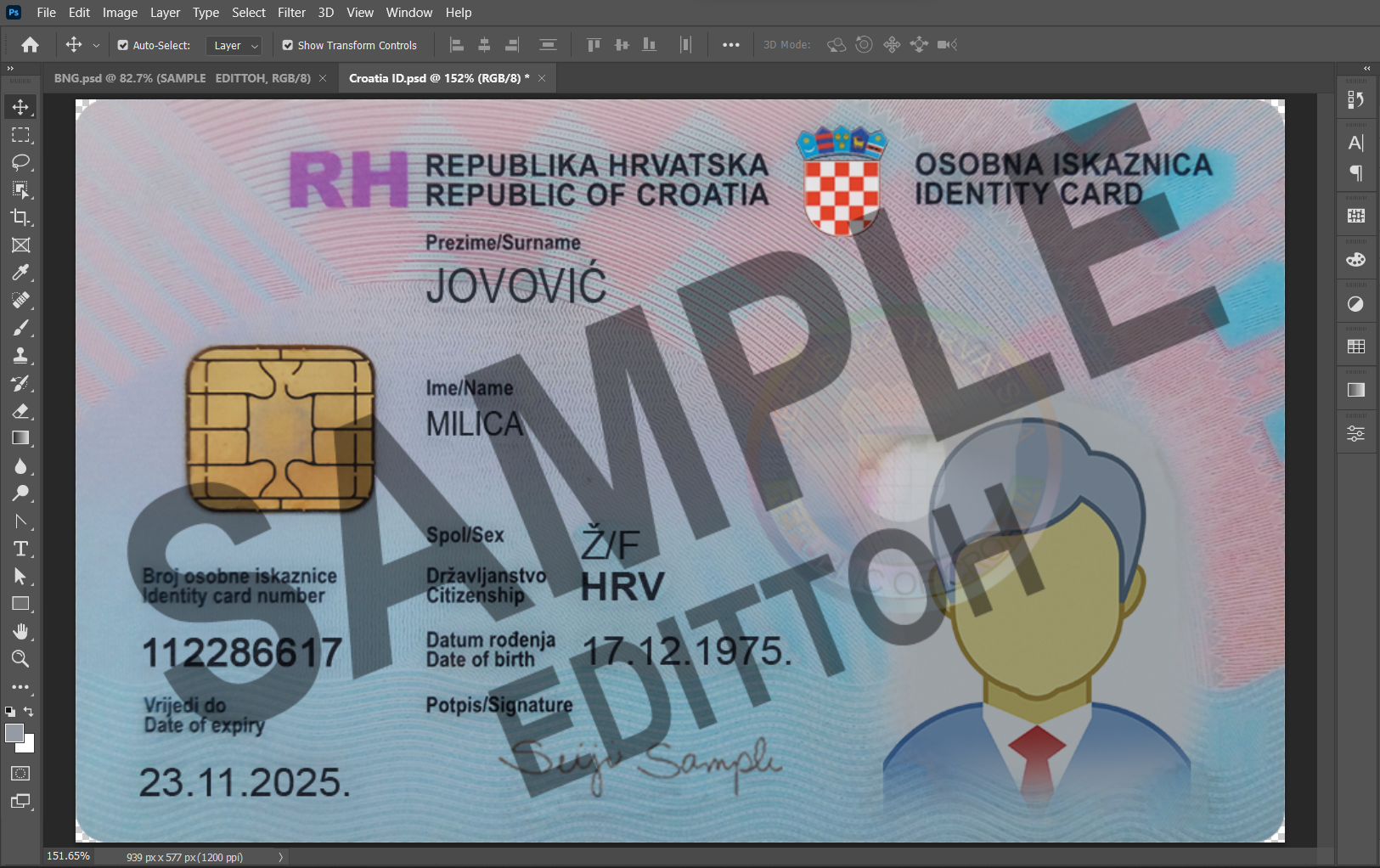
Task: Select the Horizontal Type tool
Action: [x=20, y=549]
